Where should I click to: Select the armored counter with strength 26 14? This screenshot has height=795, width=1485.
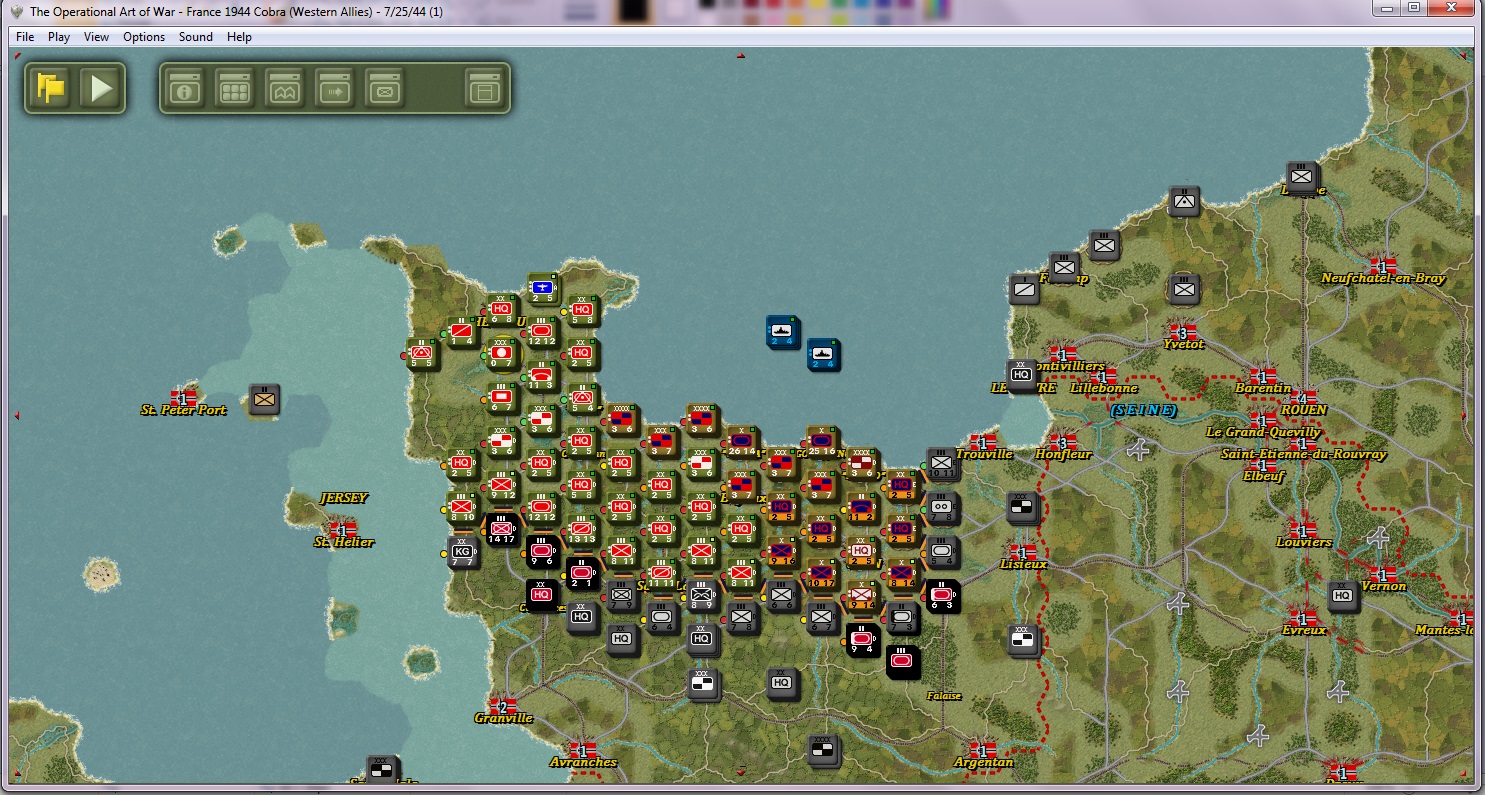[x=742, y=442]
